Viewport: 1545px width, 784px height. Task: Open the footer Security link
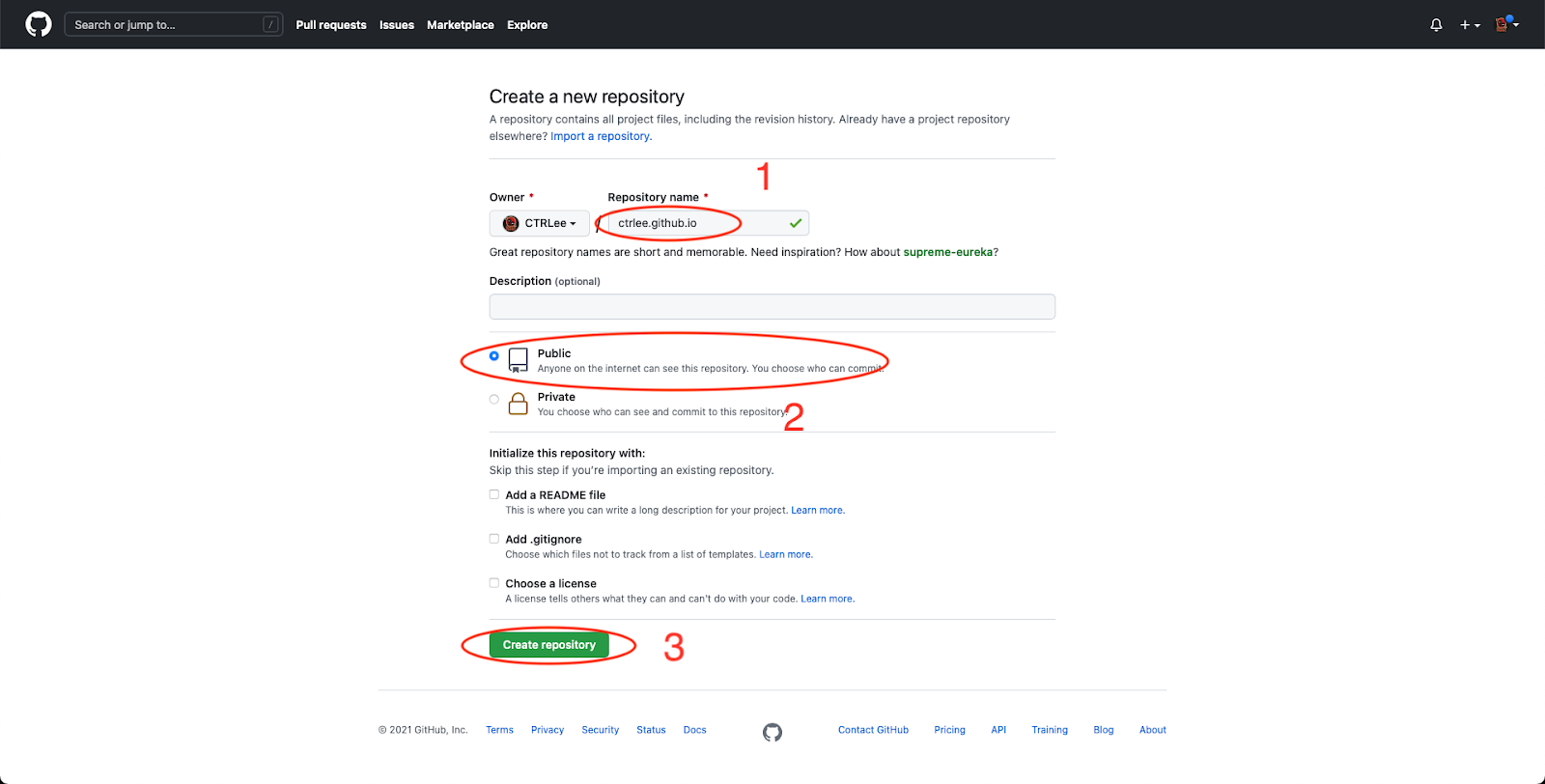pyautogui.click(x=601, y=730)
